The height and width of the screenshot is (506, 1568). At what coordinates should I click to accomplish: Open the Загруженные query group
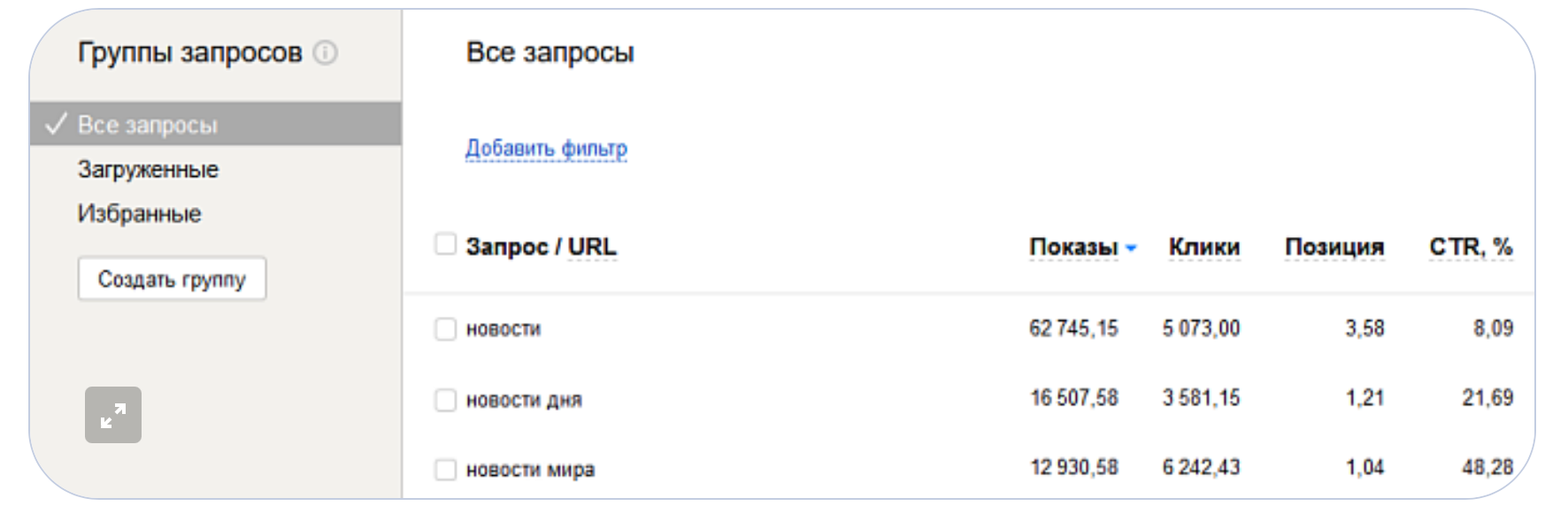pos(148,169)
